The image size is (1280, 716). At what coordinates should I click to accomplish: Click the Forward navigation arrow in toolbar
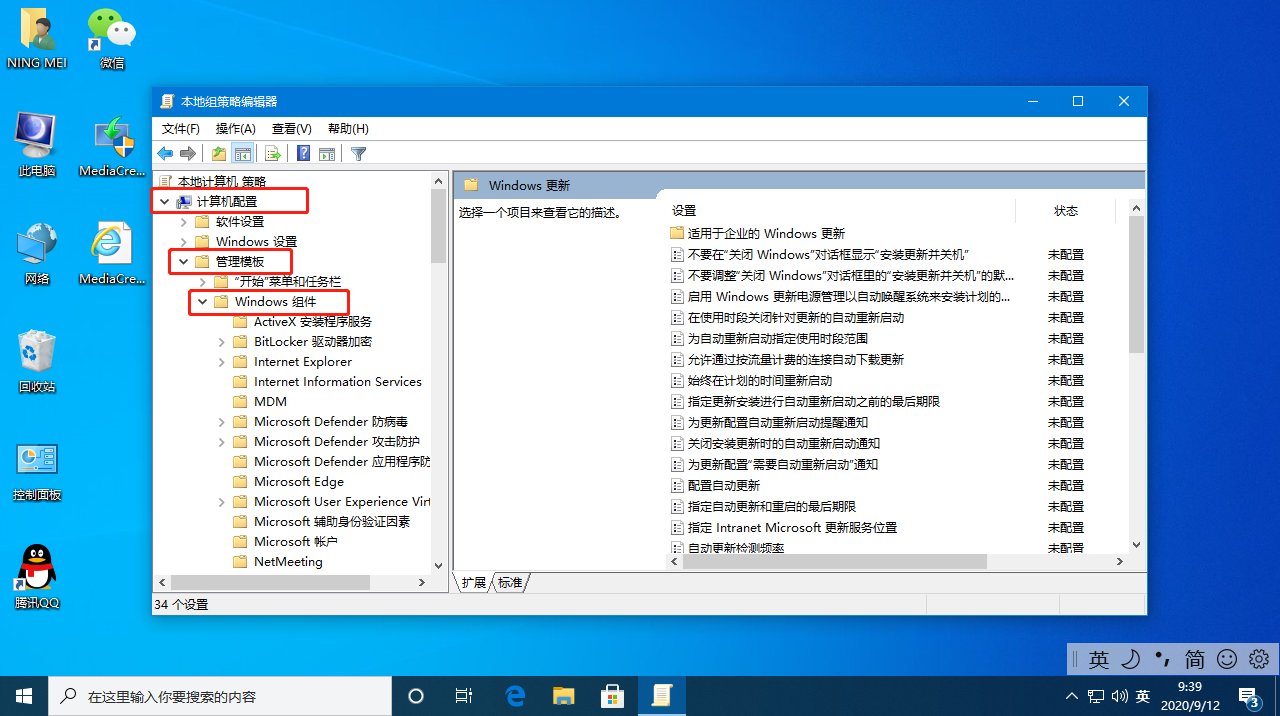pos(188,153)
